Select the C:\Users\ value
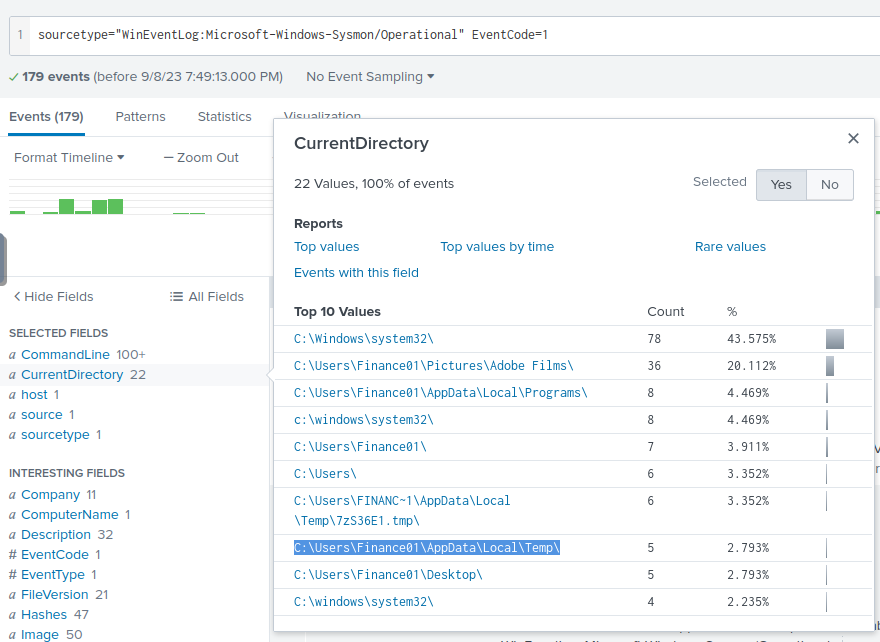The height and width of the screenshot is (642, 880). coord(325,473)
